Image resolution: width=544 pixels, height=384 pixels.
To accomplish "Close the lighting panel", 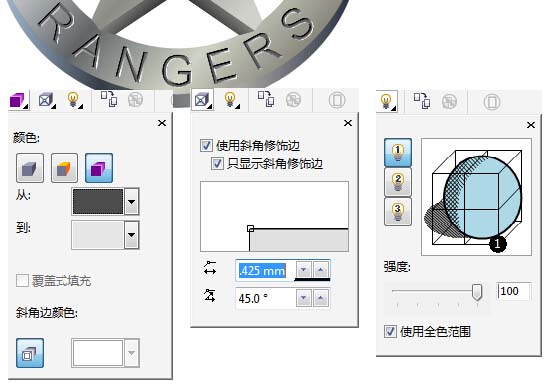I will [531, 125].
